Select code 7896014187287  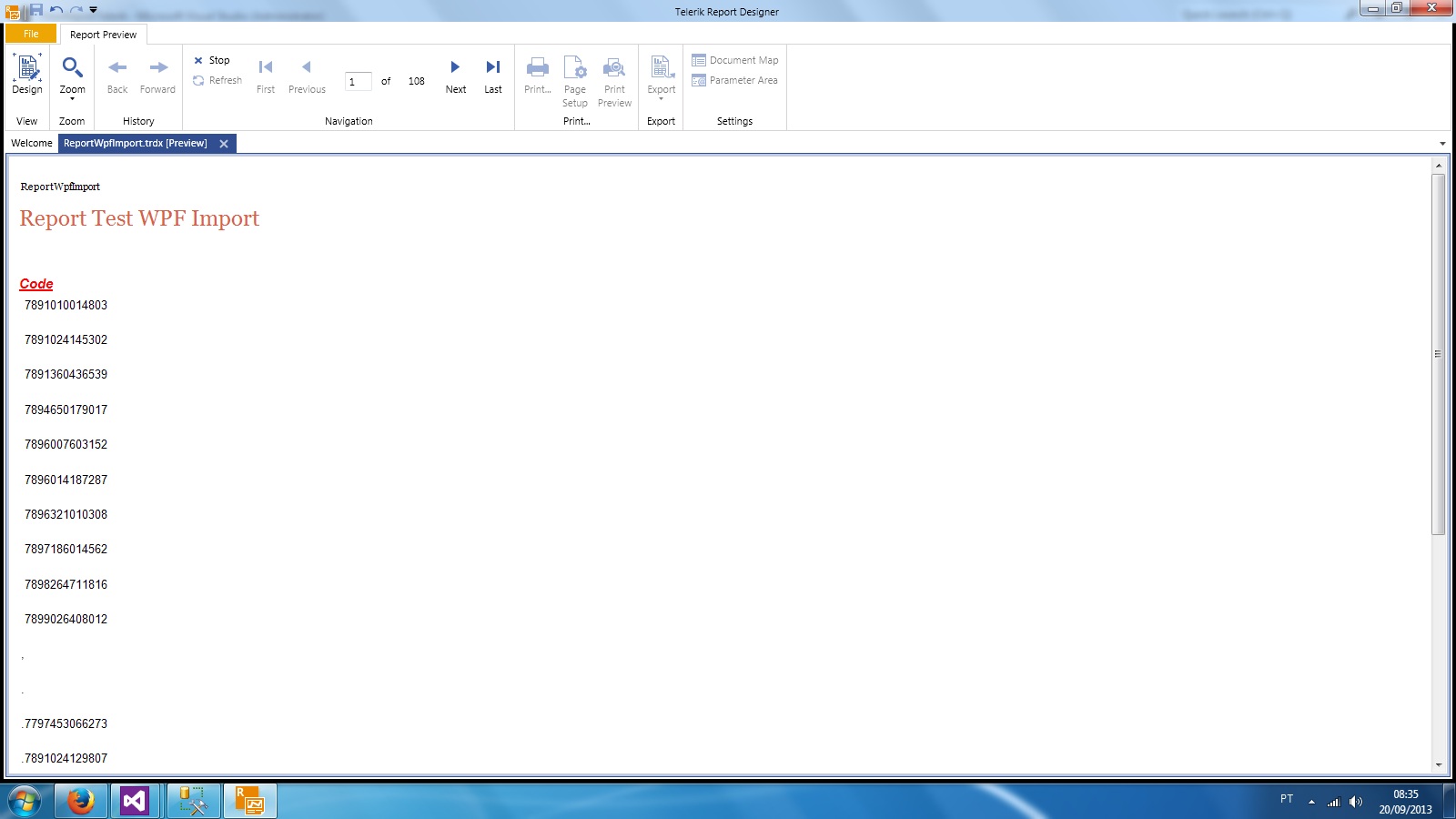click(66, 480)
